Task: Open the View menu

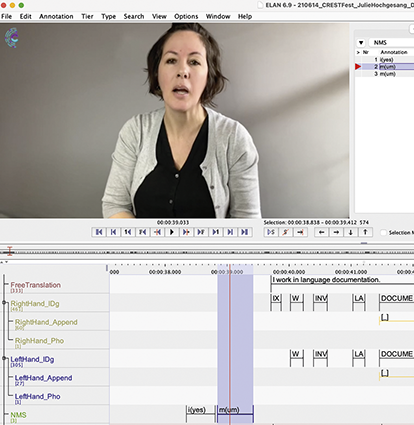Action: pyautogui.click(x=159, y=16)
